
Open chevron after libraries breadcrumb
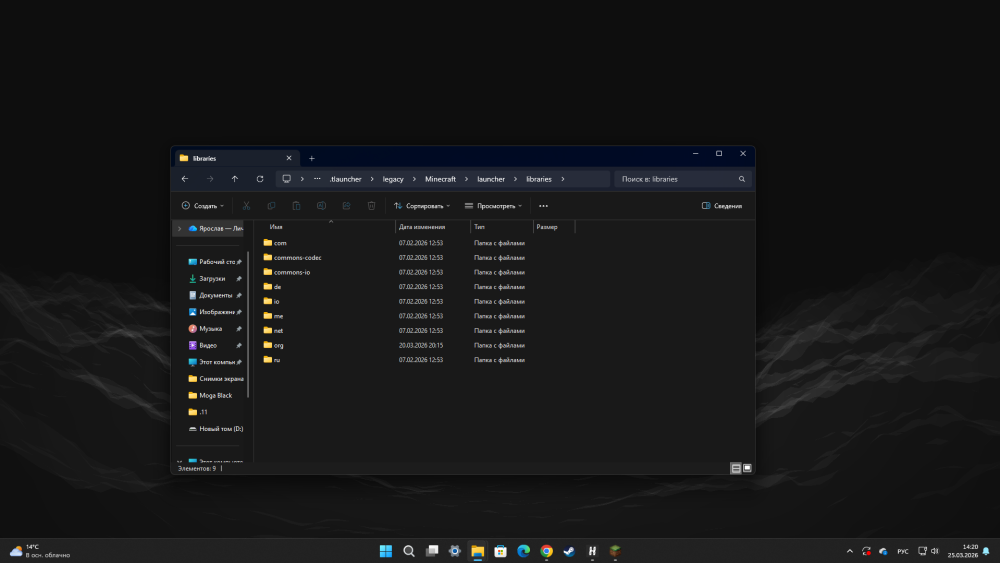pyautogui.click(x=562, y=179)
